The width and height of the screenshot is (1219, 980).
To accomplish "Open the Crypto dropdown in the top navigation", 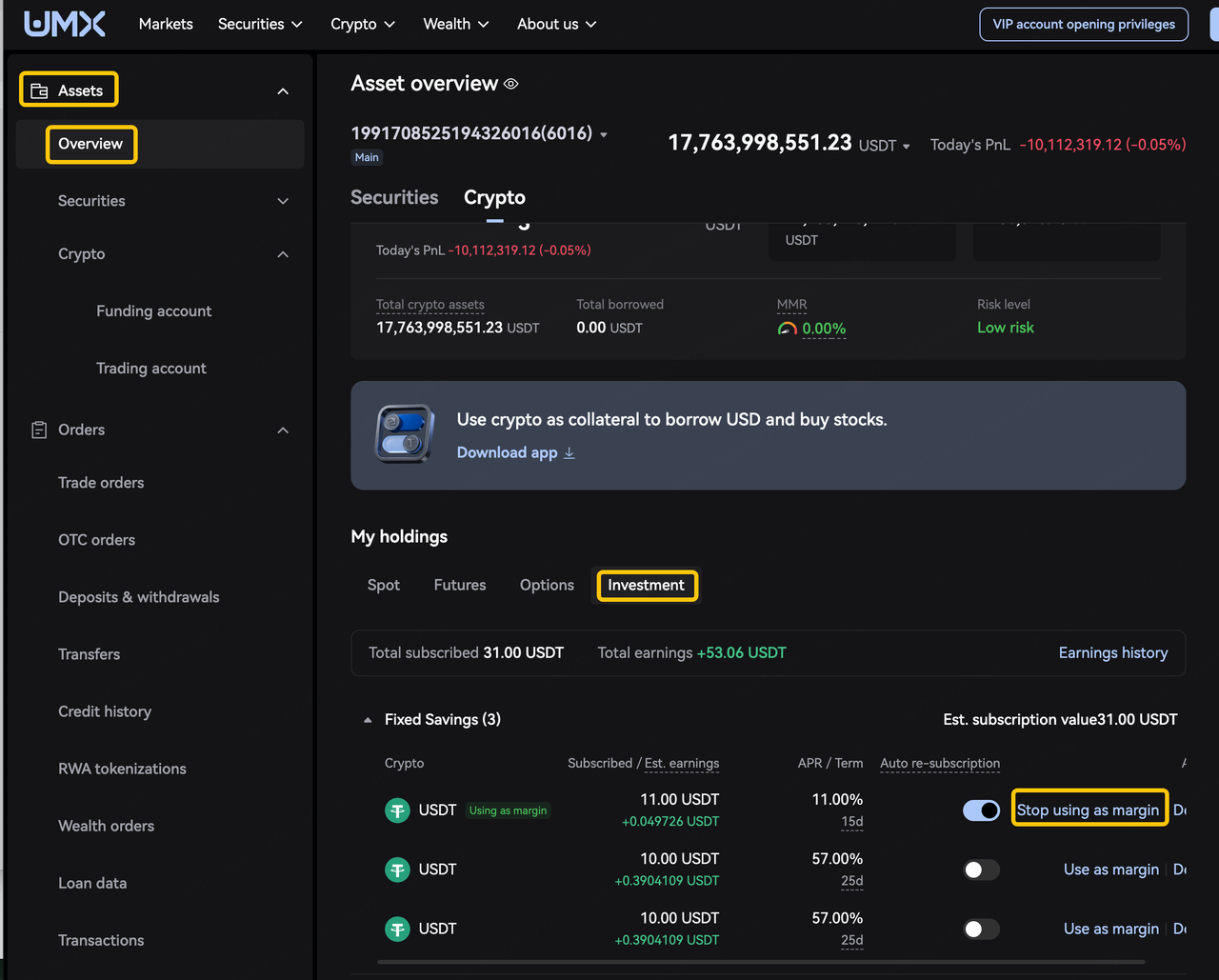I will [x=363, y=24].
